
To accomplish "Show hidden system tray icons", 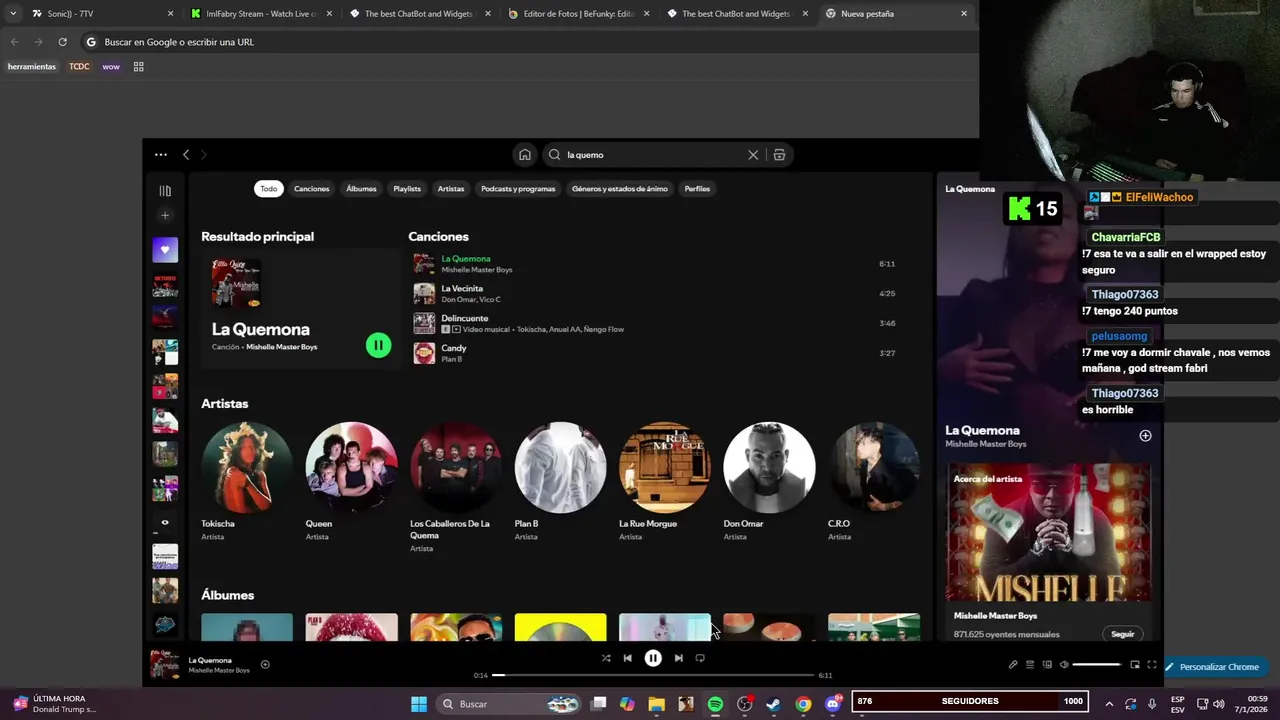I will (x=1109, y=704).
